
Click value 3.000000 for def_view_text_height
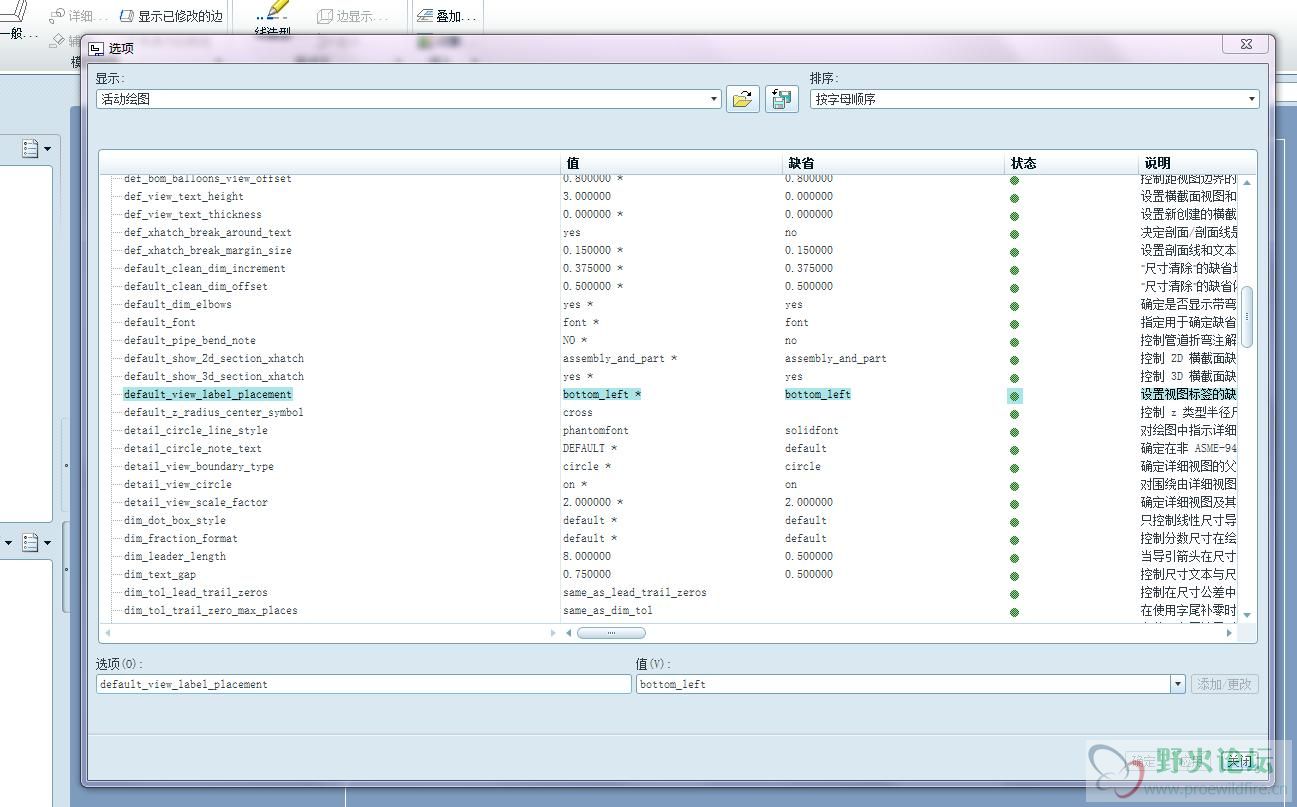click(587, 197)
